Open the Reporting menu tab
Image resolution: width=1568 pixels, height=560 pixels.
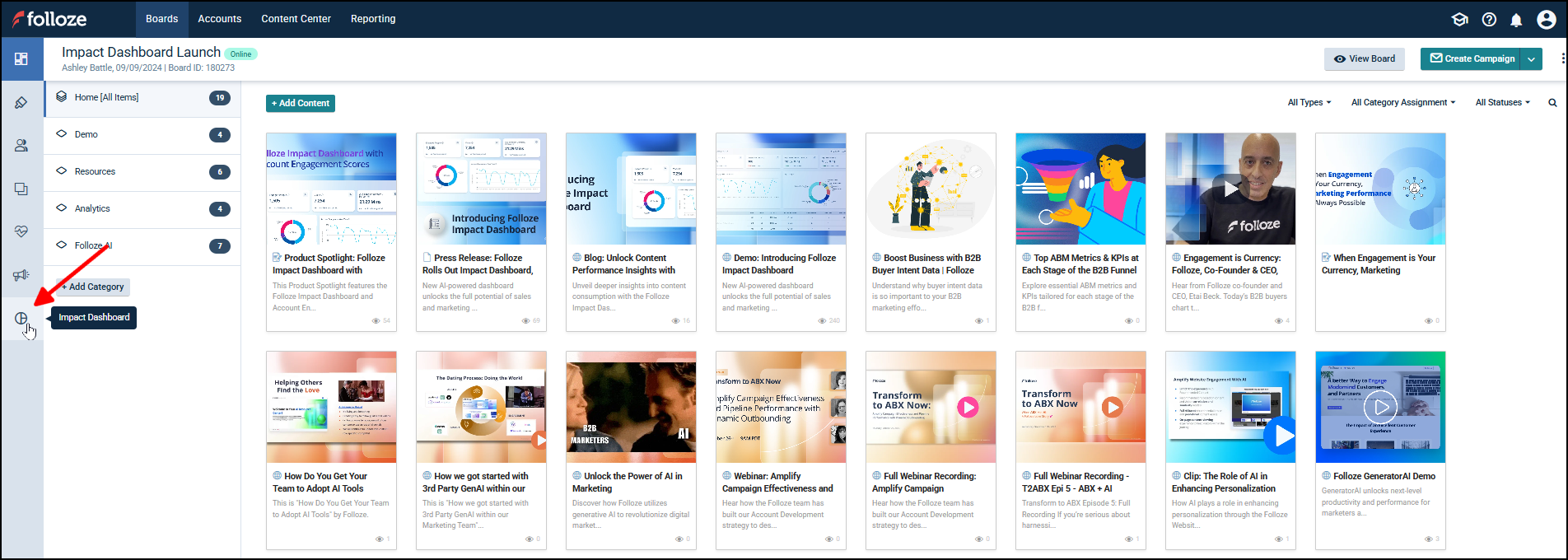pyautogui.click(x=373, y=19)
